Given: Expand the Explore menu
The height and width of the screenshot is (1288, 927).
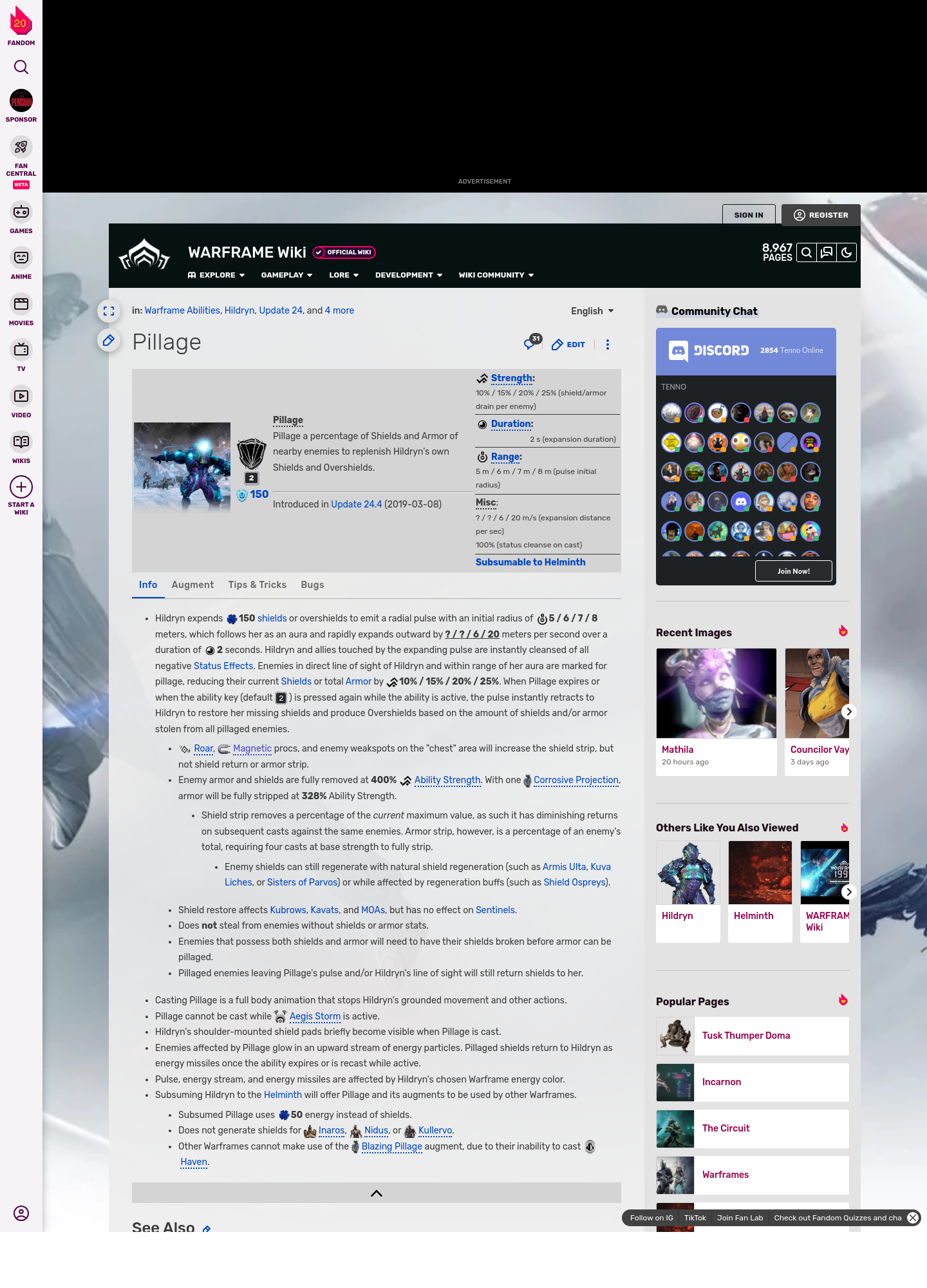Looking at the screenshot, I should pyautogui.click(x=216, y=275).
